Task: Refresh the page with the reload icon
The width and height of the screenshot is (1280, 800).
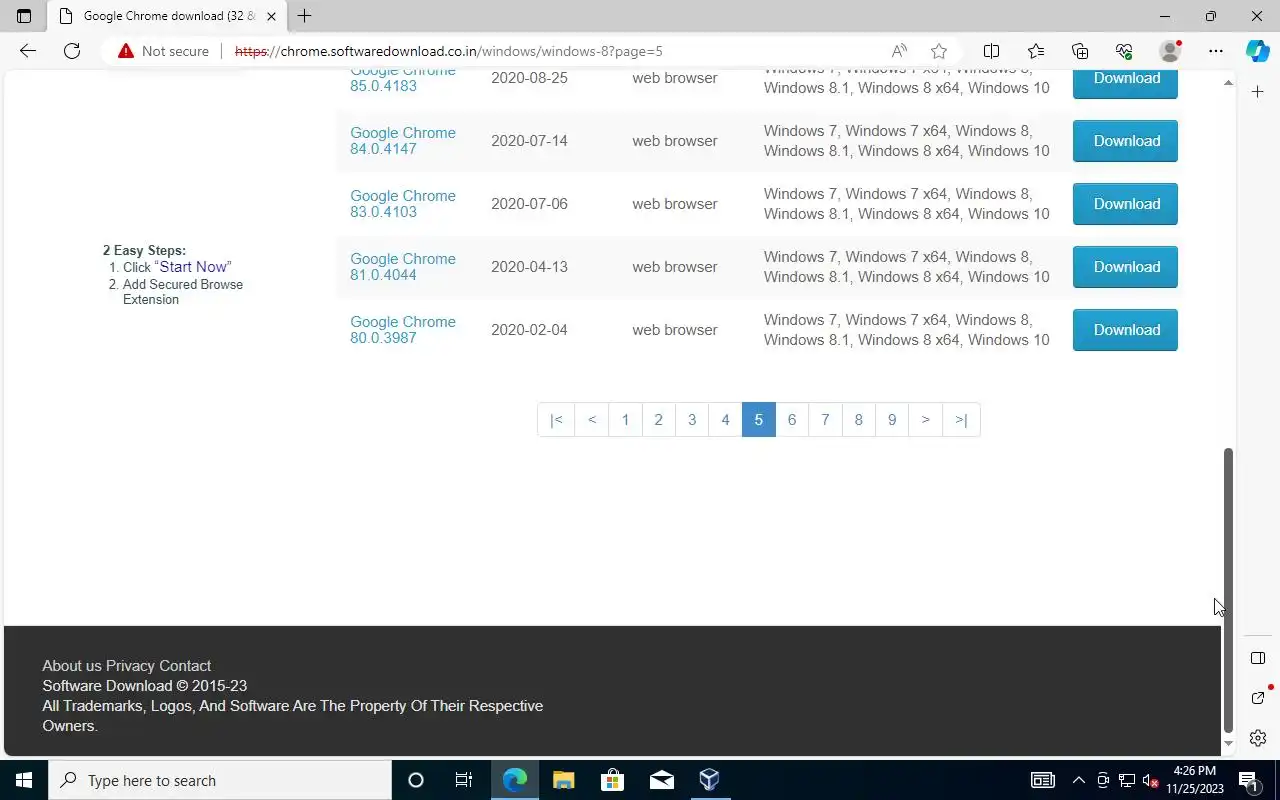Action: (72, 51)
